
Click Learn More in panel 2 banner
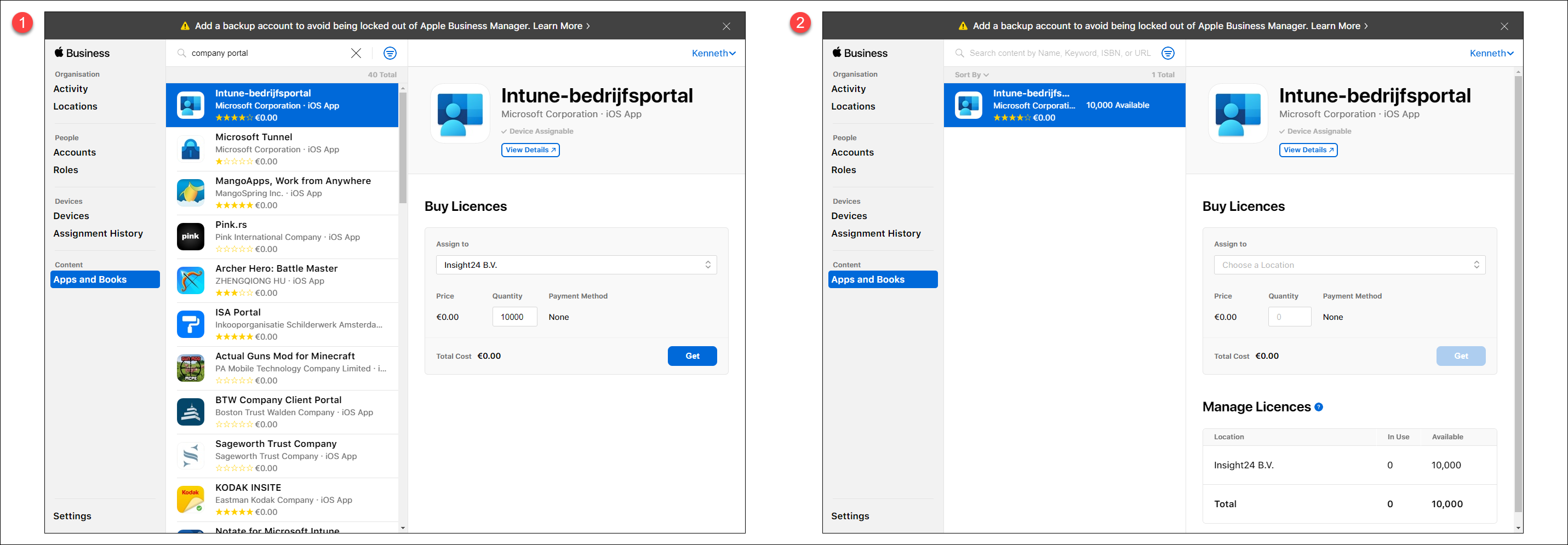click(x=1339, y=26)
